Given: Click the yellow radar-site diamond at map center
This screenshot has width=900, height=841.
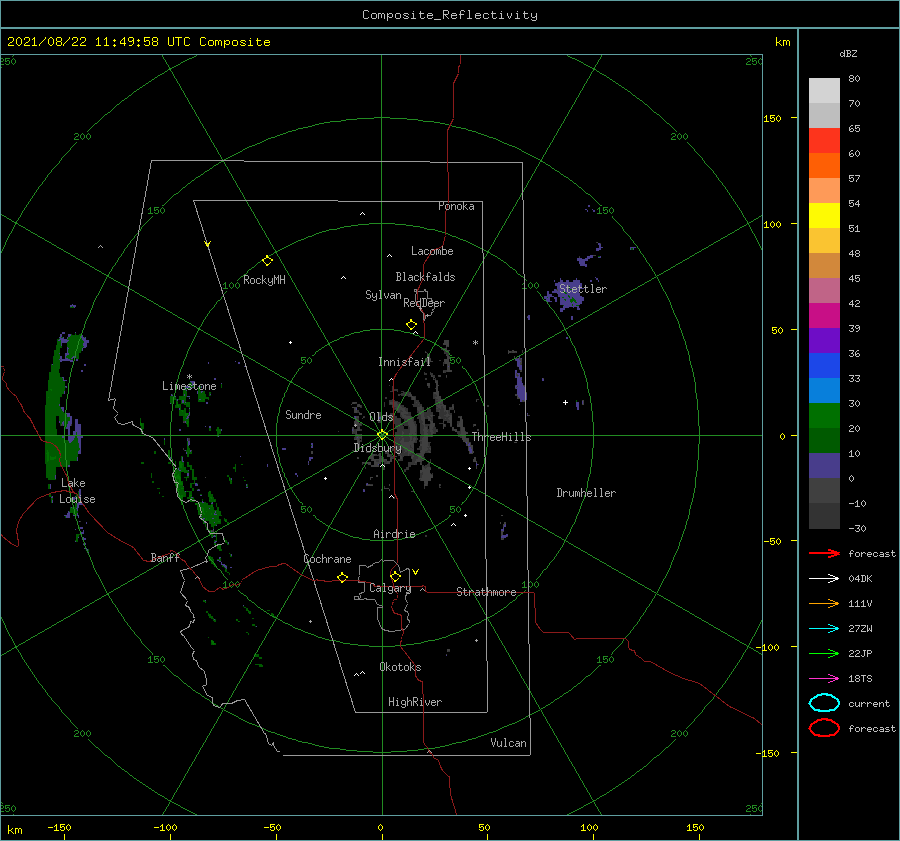Looking at the screenshot, I should point(382,435).
